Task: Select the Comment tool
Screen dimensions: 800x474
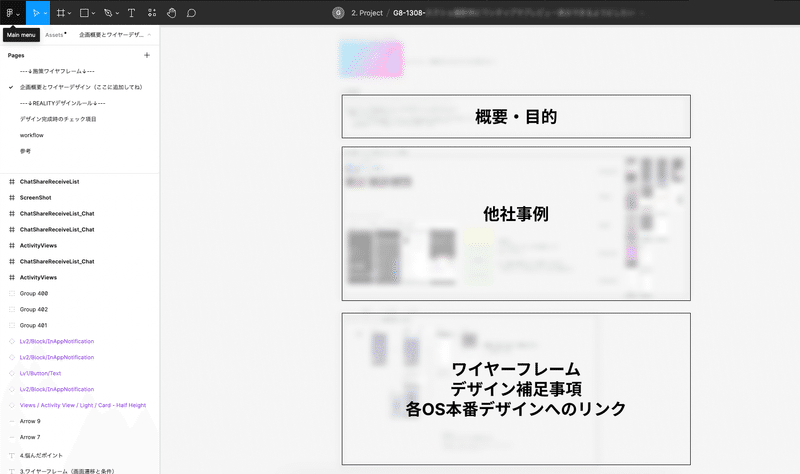Action: (191, 13)
